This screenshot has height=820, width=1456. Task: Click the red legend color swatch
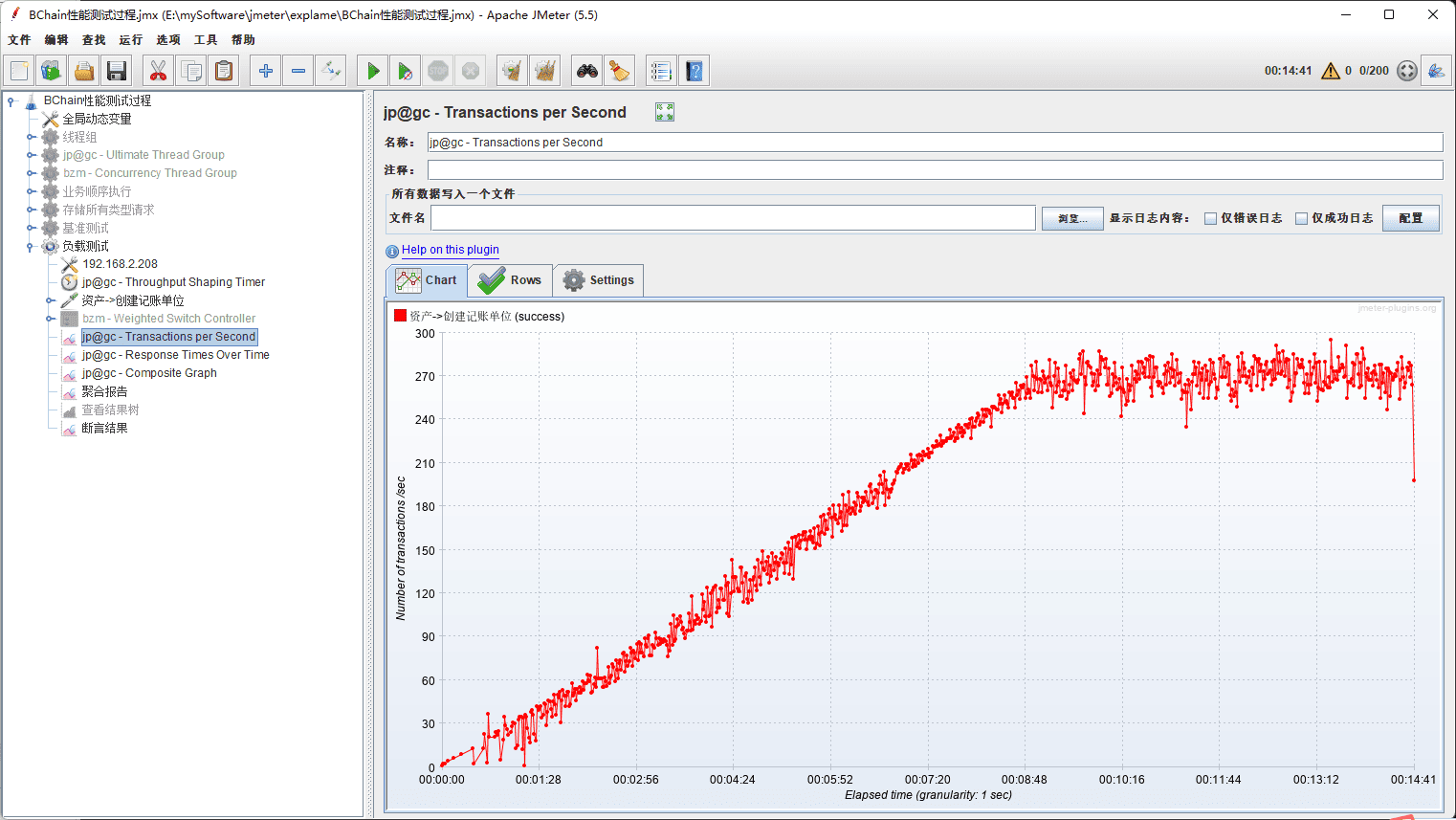coord(400,316)
